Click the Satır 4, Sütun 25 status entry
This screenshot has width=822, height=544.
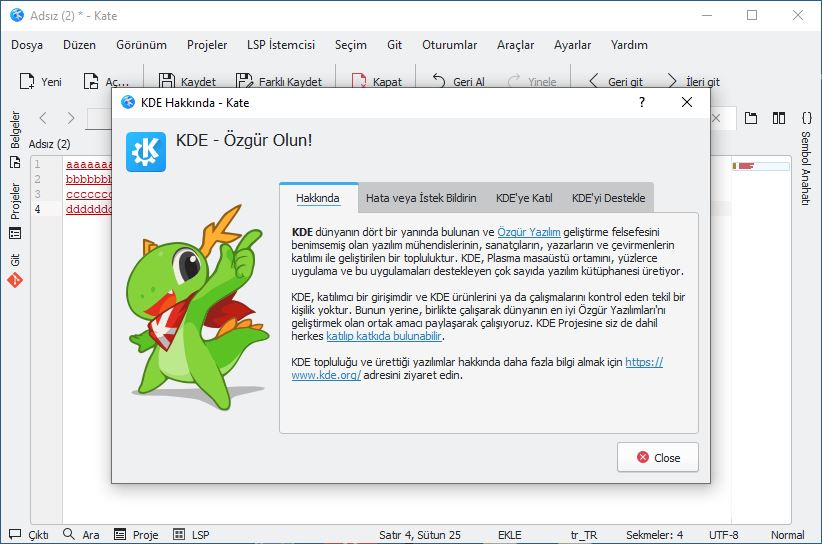(x=420, y=535)
